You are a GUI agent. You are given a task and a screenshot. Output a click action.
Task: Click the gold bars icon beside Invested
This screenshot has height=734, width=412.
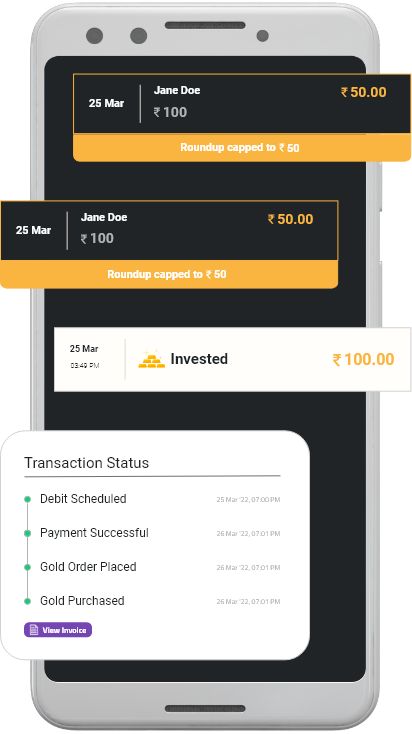151,359
